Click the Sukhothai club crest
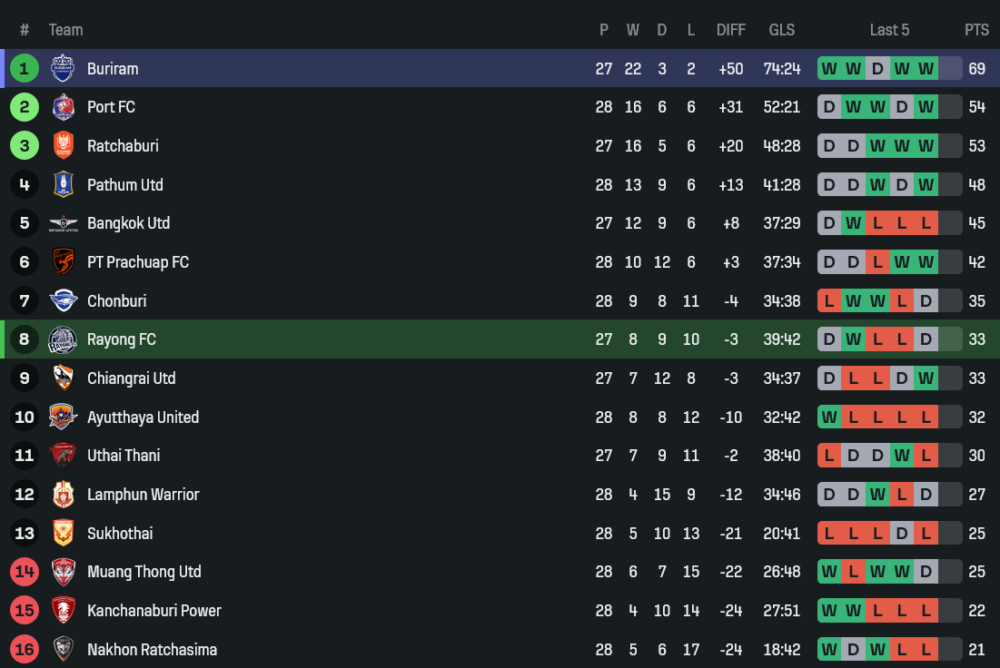The height and width of the screenshot is (668, 1000). pyautogui.click(x=63, y=533)
